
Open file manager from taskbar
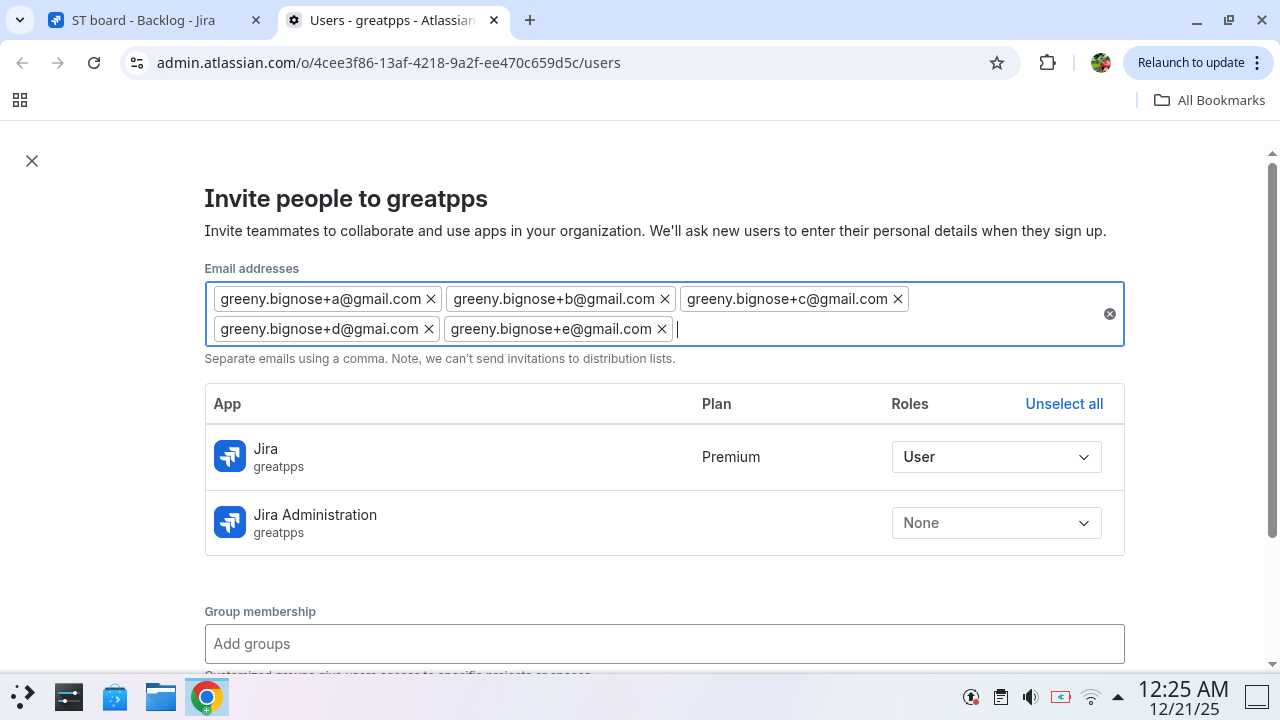click(x=161, y=697)
